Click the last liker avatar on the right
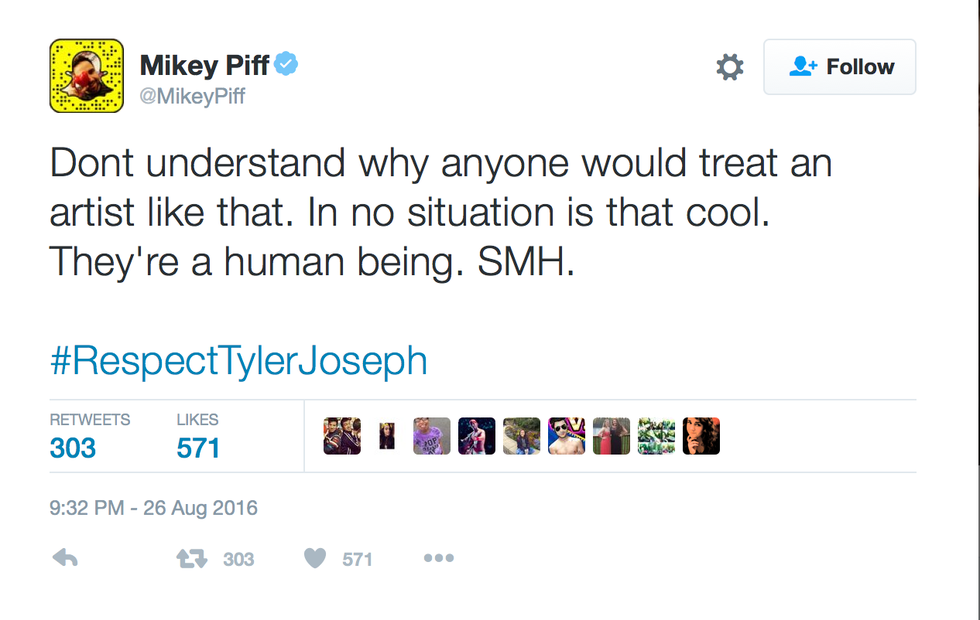This screenshot has height=620, width=980. pos(701,436)
